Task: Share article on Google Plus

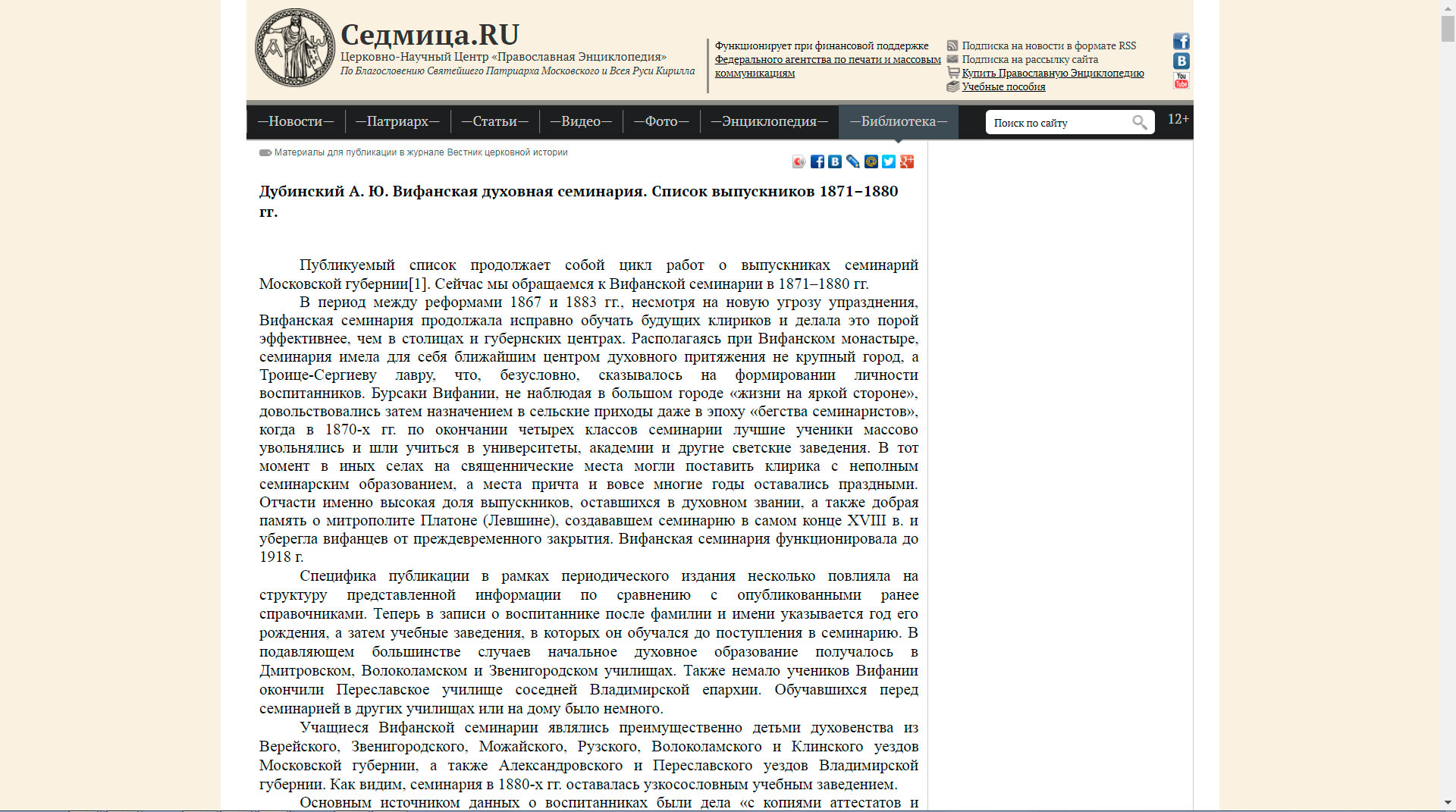Action: point(907,161)
